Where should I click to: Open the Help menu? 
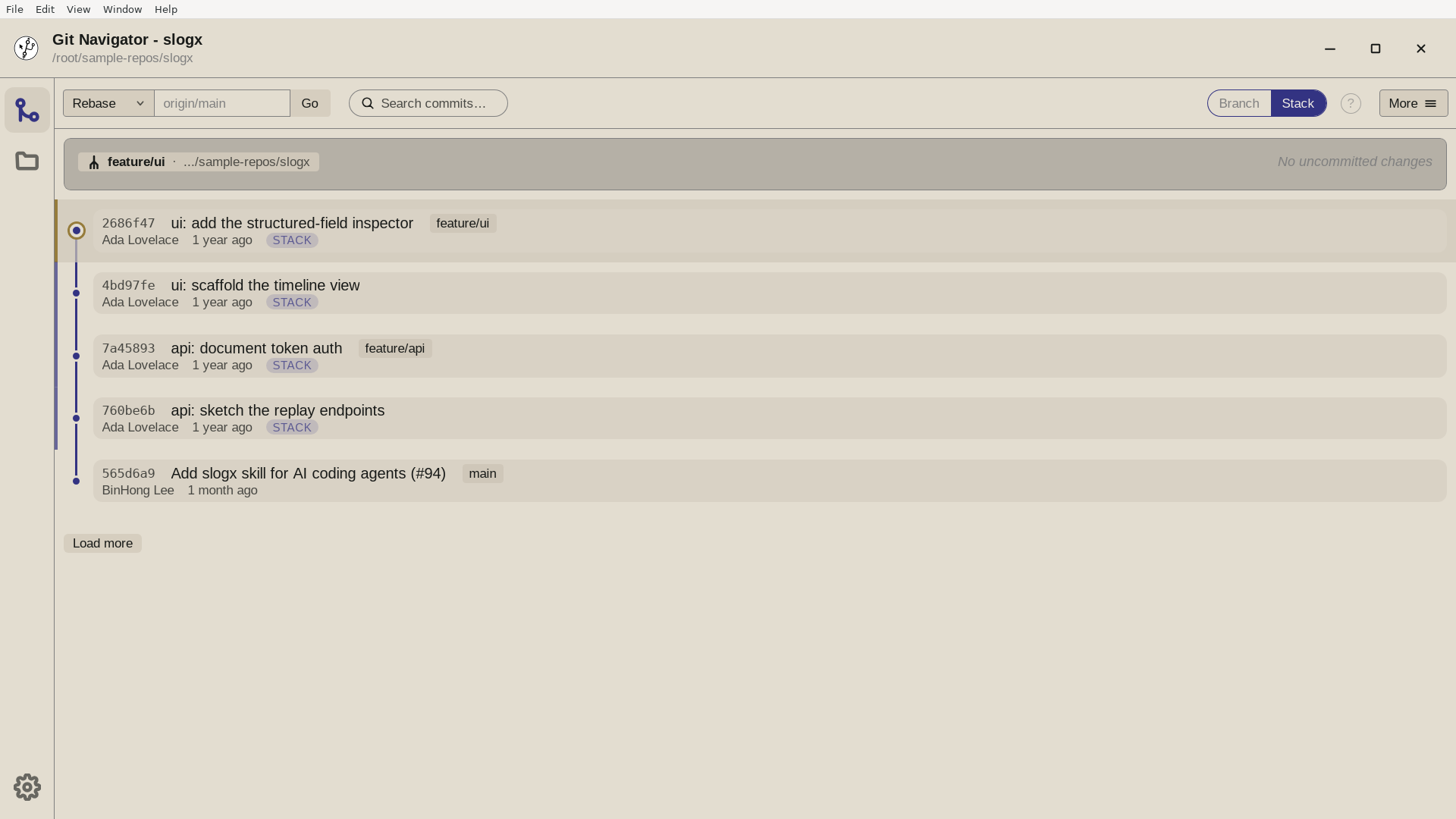pyautogui.click(x=165, y=9)
